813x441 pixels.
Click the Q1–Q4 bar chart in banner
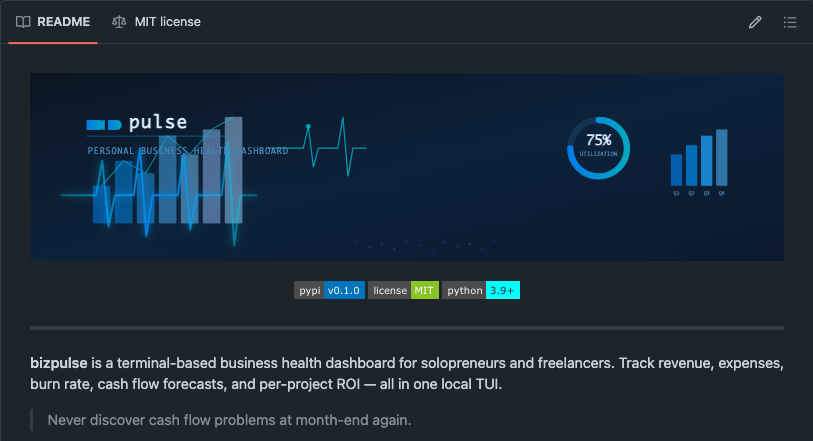coord(699,162)
